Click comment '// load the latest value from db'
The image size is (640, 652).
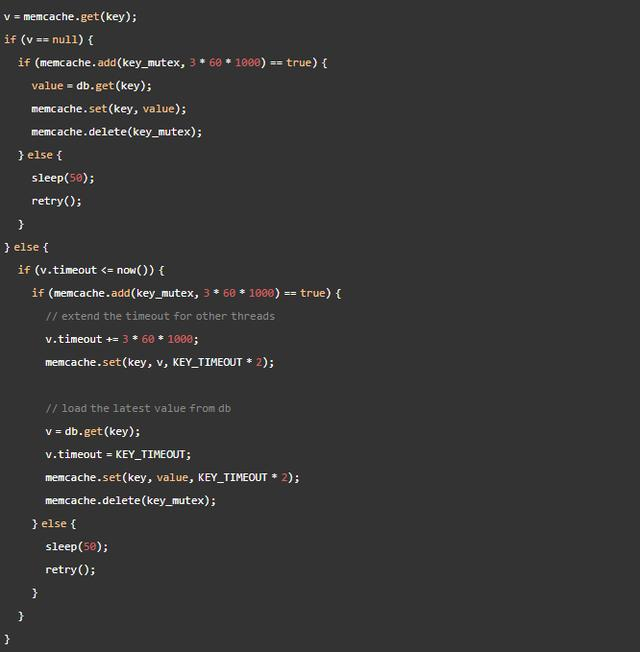(x=138, y=408)
